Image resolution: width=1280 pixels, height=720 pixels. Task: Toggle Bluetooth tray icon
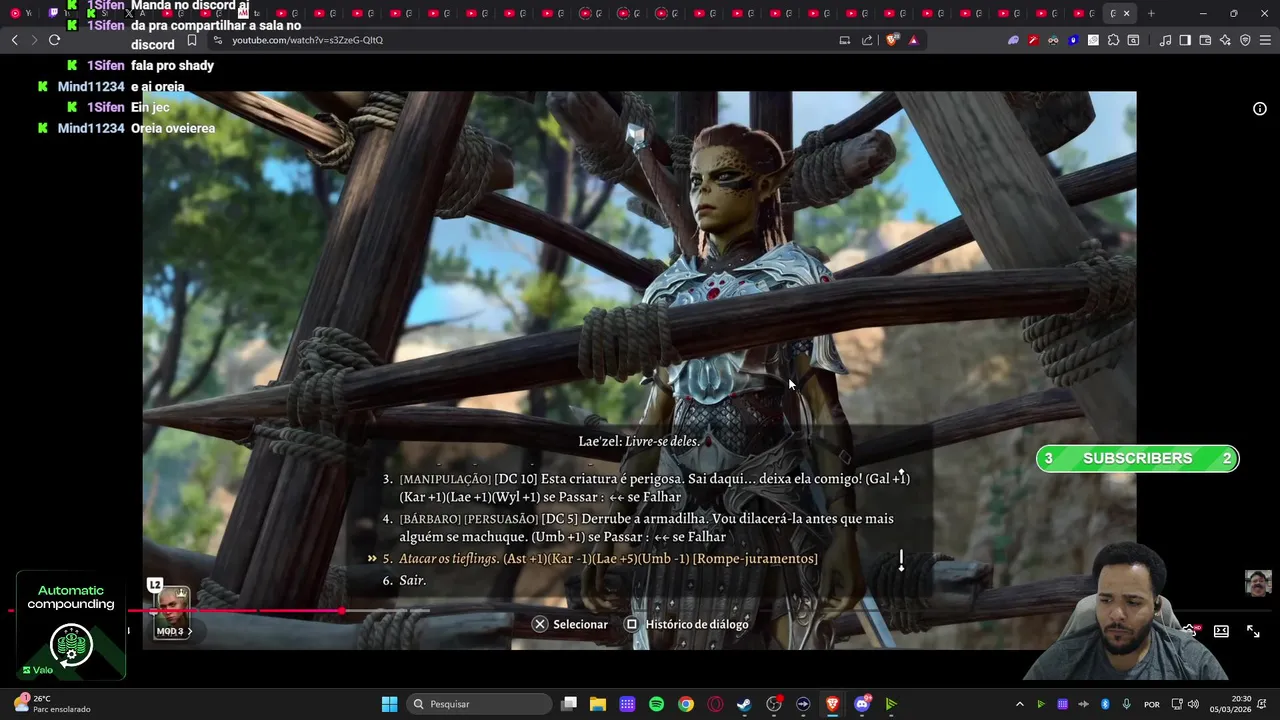1105,704
